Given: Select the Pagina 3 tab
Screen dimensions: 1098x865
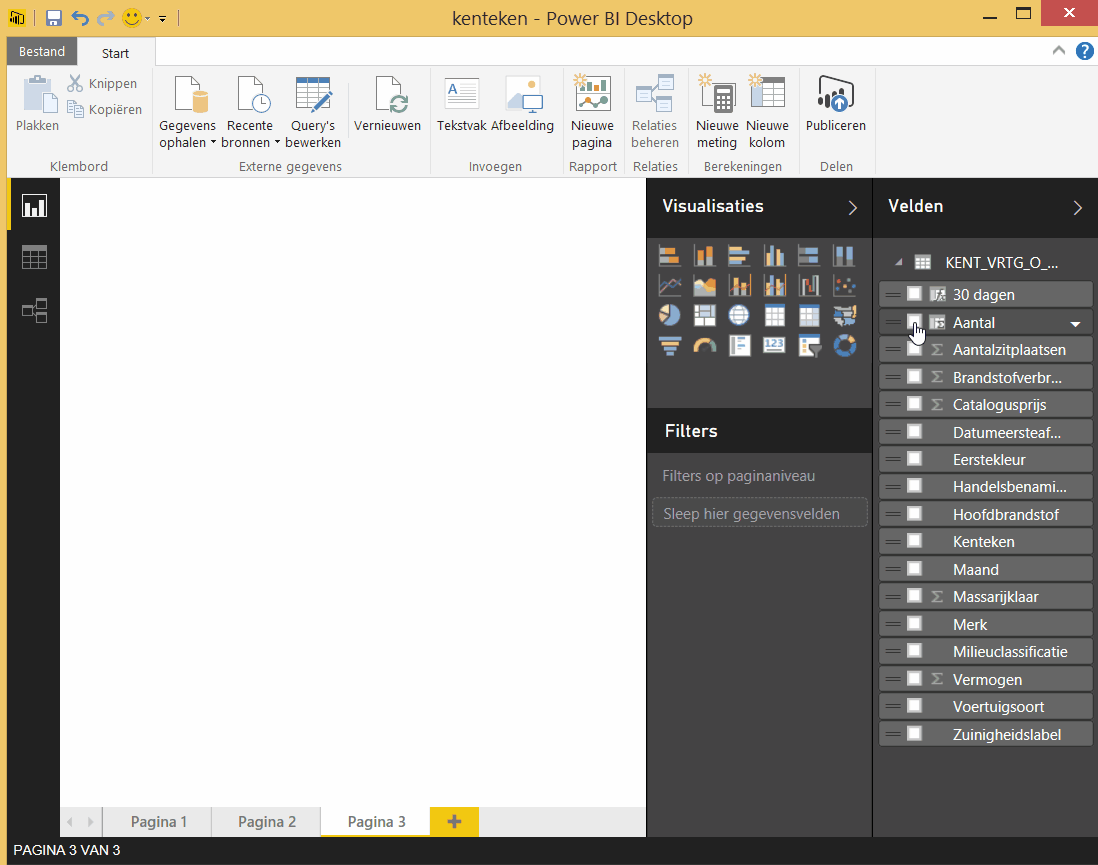Looking at the screenshot, I should pyautogui.click(x=377, y=822).
